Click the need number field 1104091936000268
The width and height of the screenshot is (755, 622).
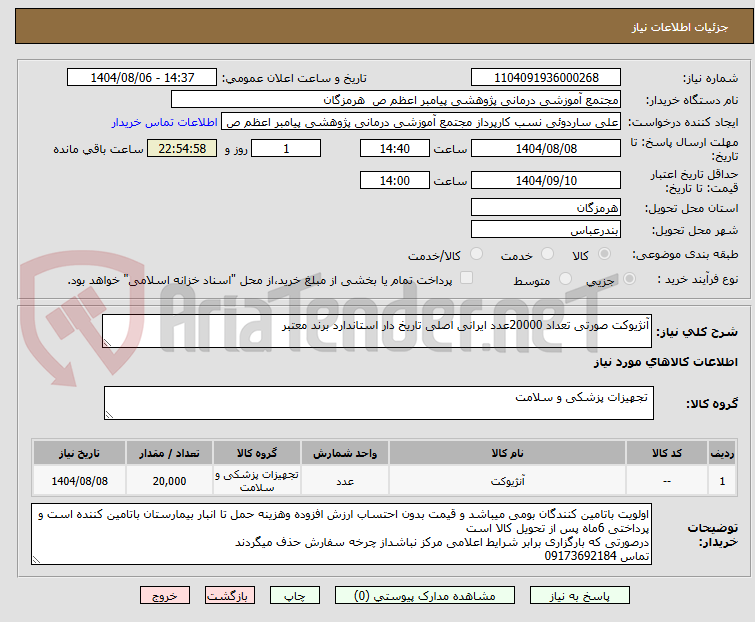(x=546, y=78)
